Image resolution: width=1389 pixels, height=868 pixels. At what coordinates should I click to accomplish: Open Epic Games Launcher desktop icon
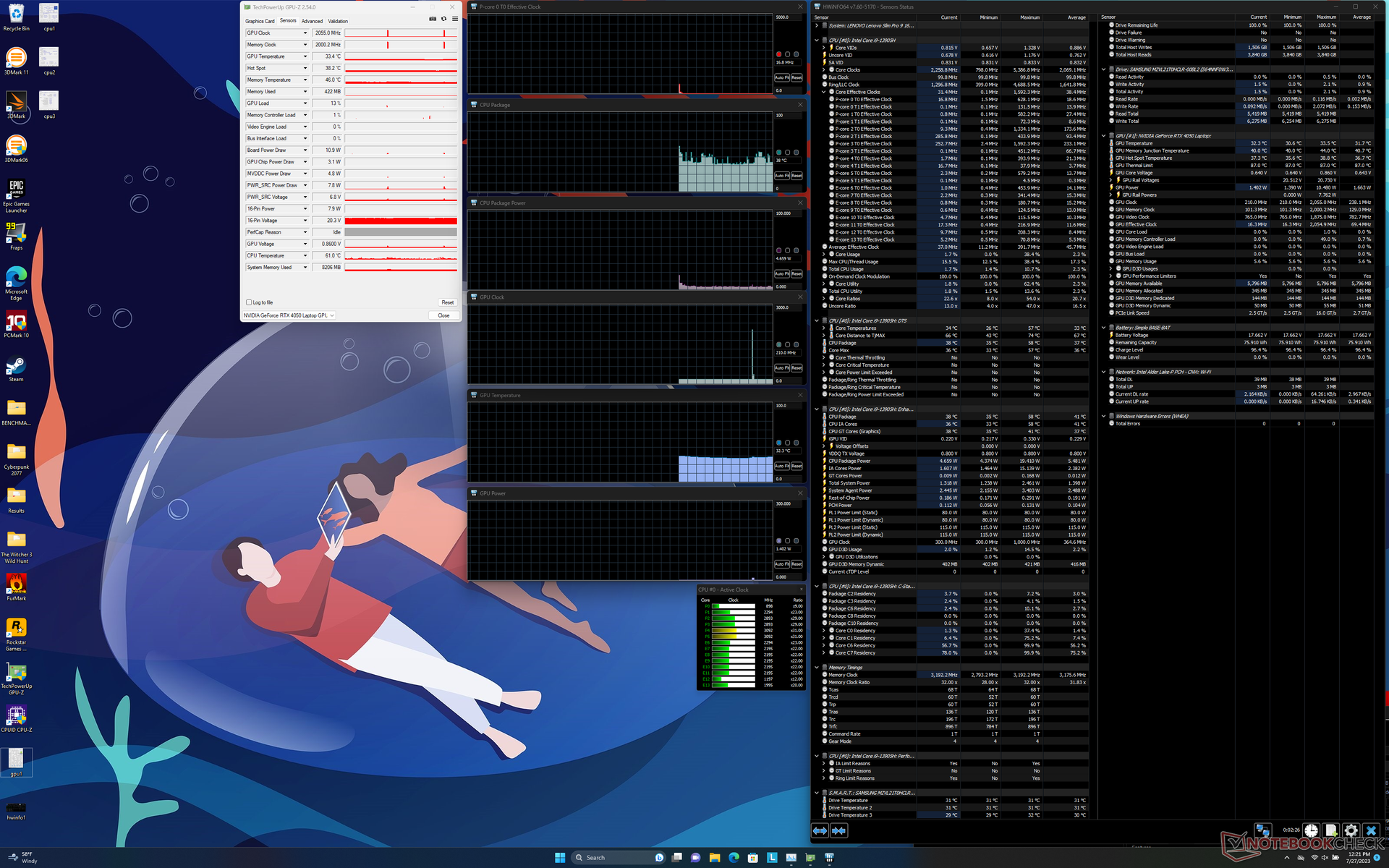click(16, 196)
